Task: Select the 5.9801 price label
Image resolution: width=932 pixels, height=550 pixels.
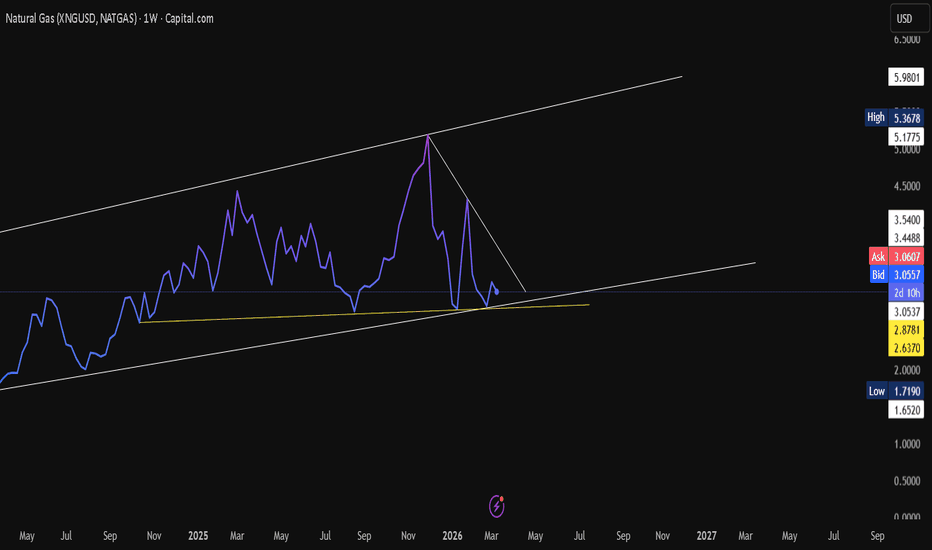Action: 906,77
